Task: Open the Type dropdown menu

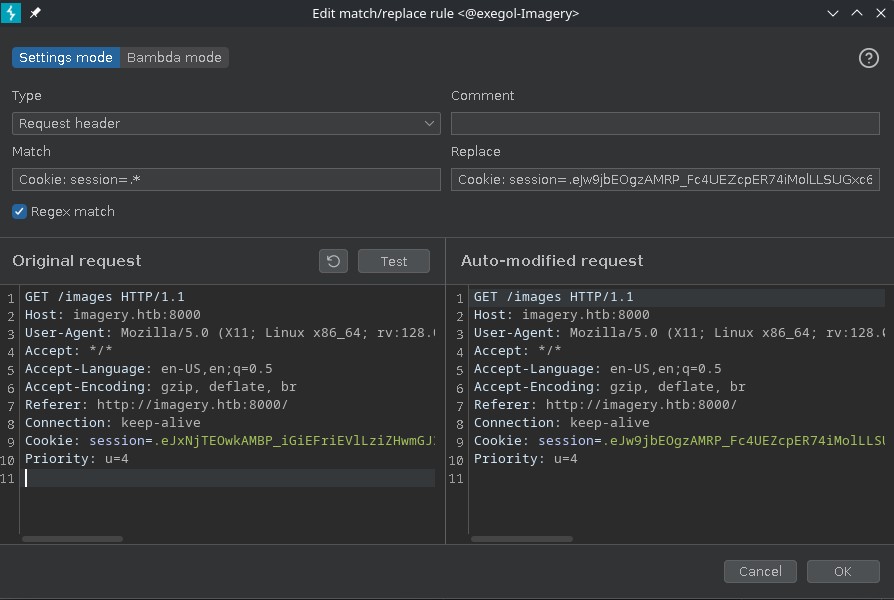Action: click(226, 123)
